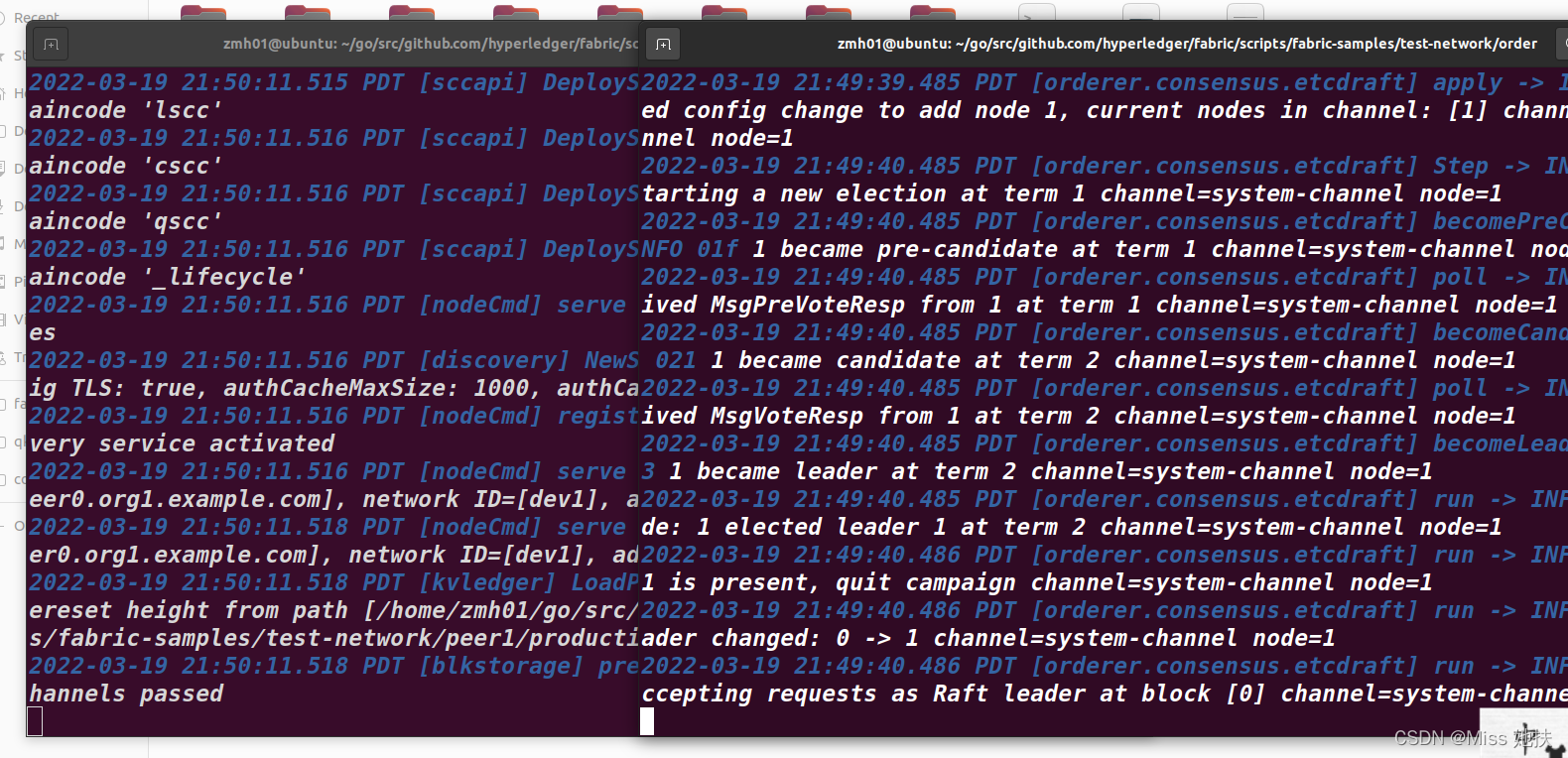Click the text "tarting a new election at term 1"
This screenshot has height=758, width=1568.
[863, 193]
